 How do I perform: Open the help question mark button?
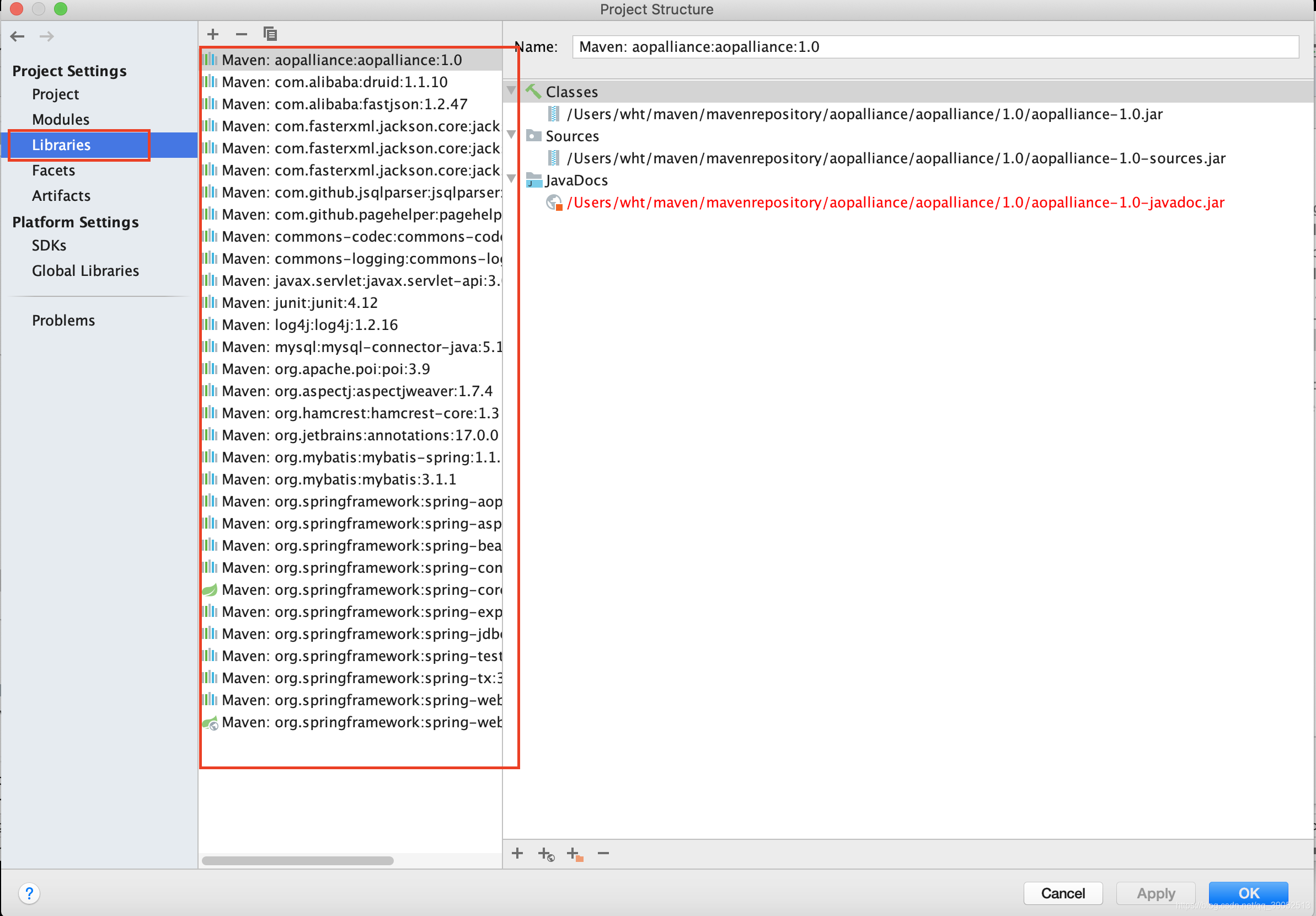click(29, 893)
